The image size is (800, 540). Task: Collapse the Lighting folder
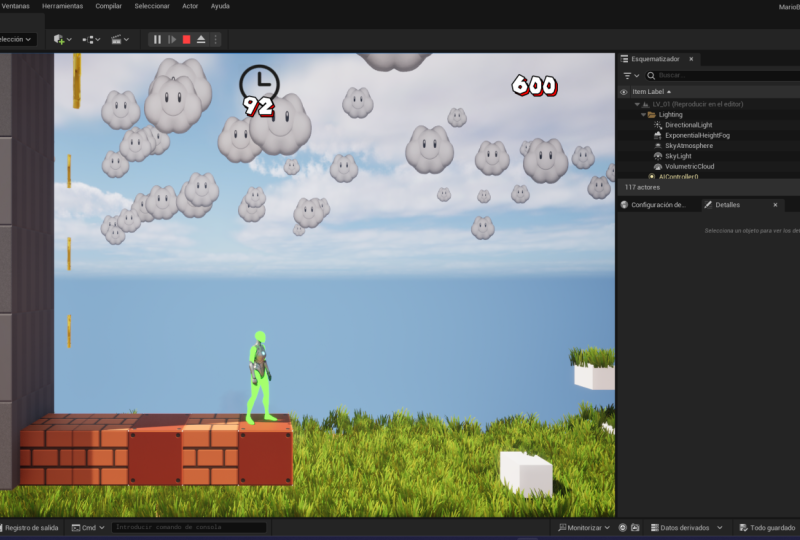(x=643, y=115)
